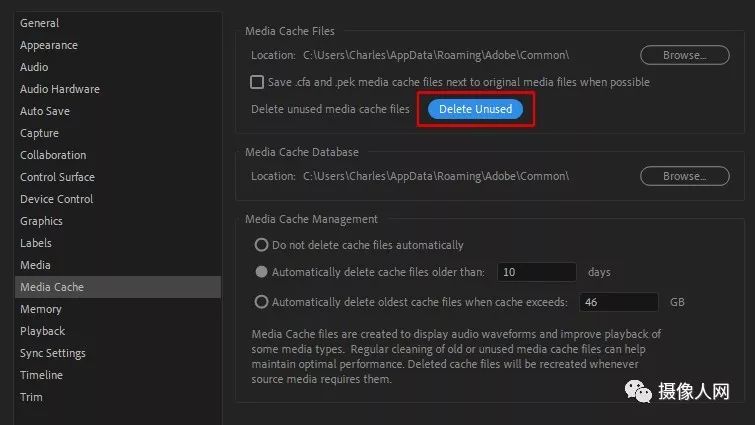Image resolution: width=755 pixels, height=425 pixels.
Task: Switch to Appearance preferences
Action: coord(49,45)
